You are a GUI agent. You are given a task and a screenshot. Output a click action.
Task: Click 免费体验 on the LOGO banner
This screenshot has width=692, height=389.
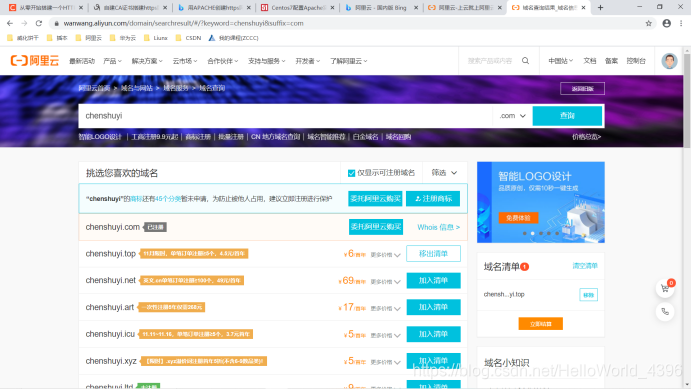tap(518, 218)
